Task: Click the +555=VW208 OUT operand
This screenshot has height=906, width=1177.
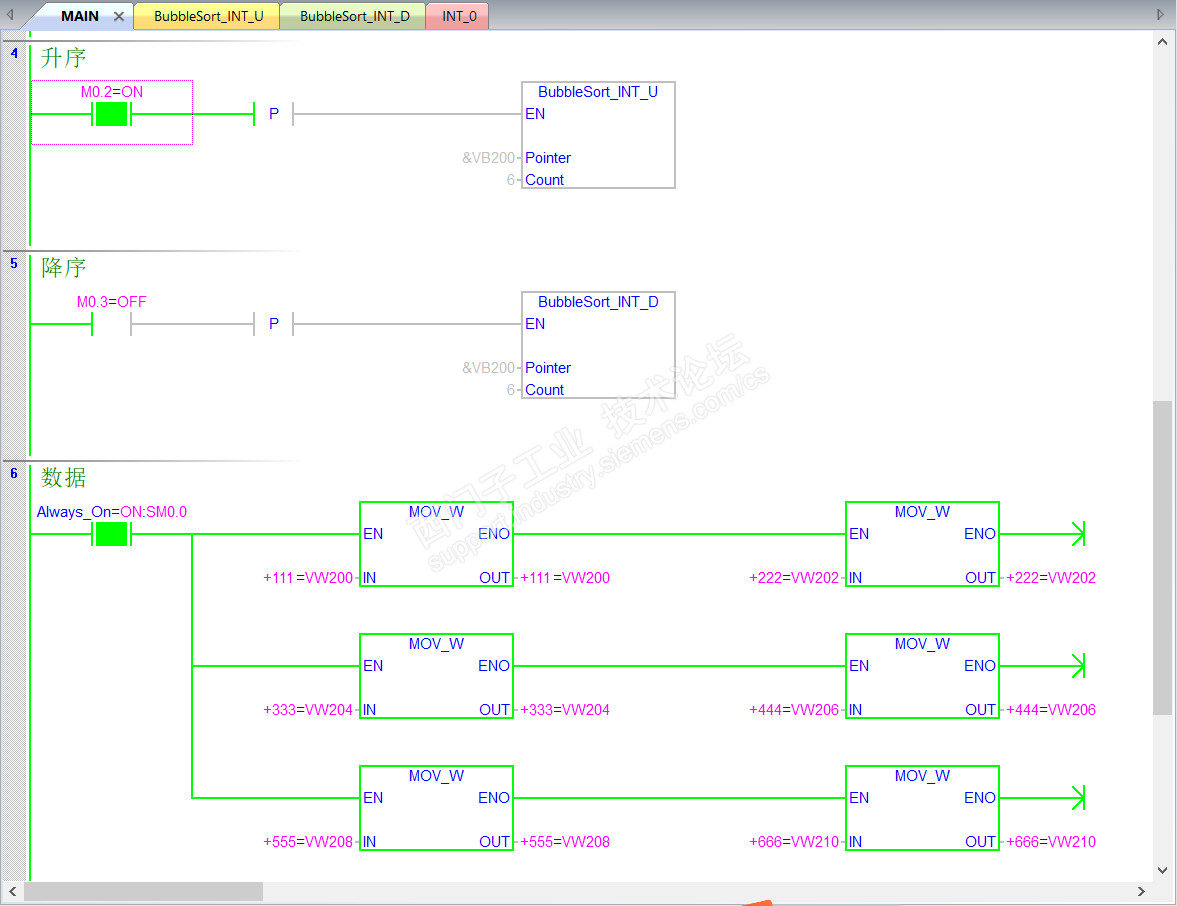Action: 564,842
